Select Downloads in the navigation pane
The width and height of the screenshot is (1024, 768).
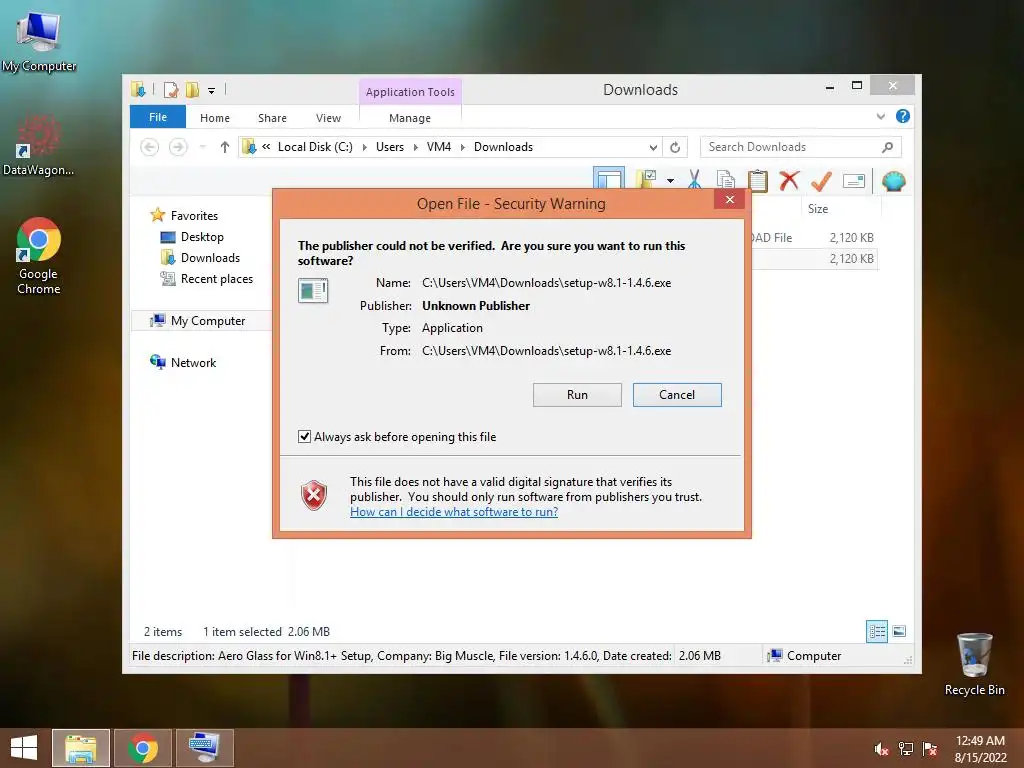(210, 257)
